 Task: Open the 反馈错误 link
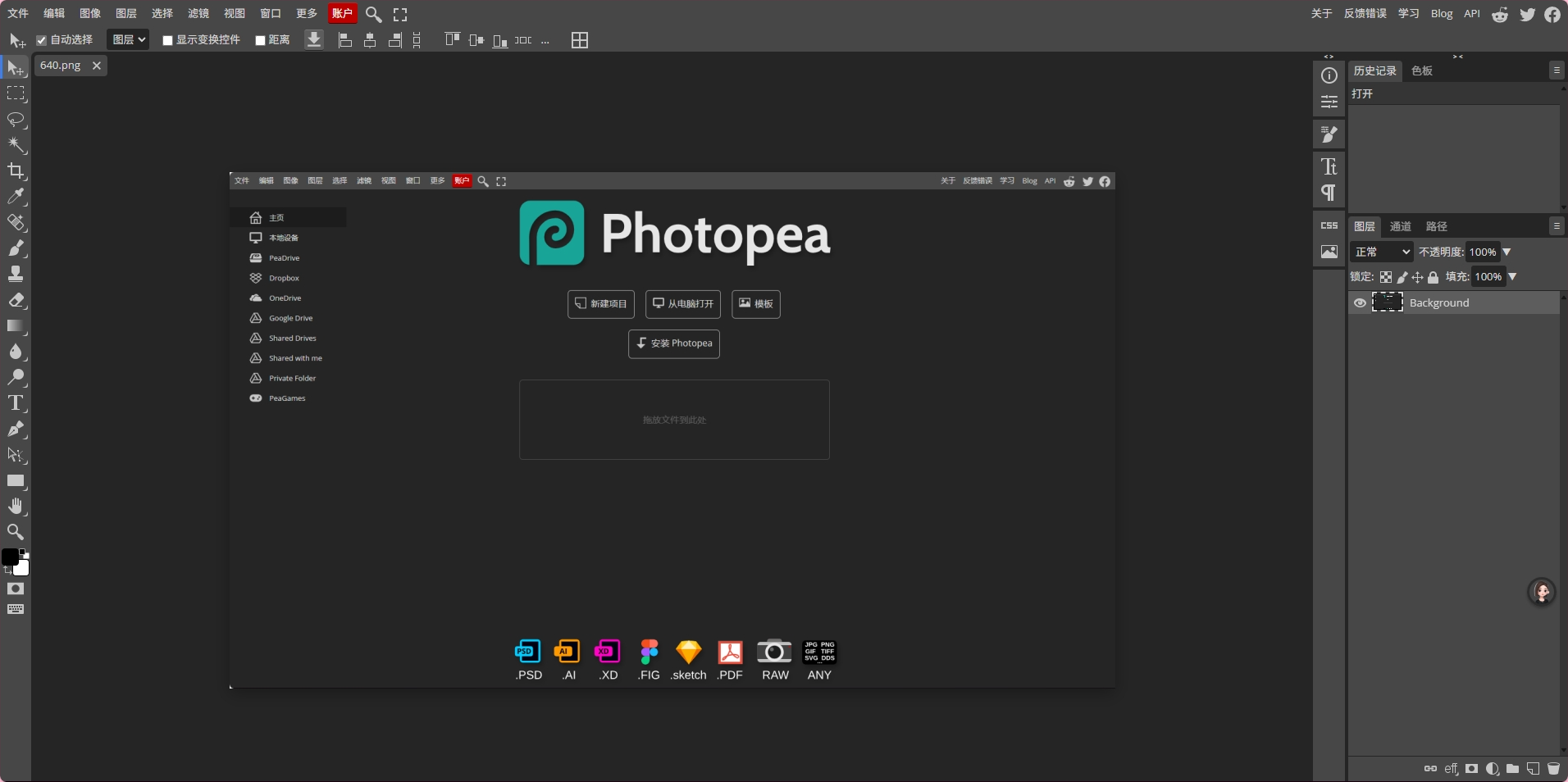point(1365,13)
